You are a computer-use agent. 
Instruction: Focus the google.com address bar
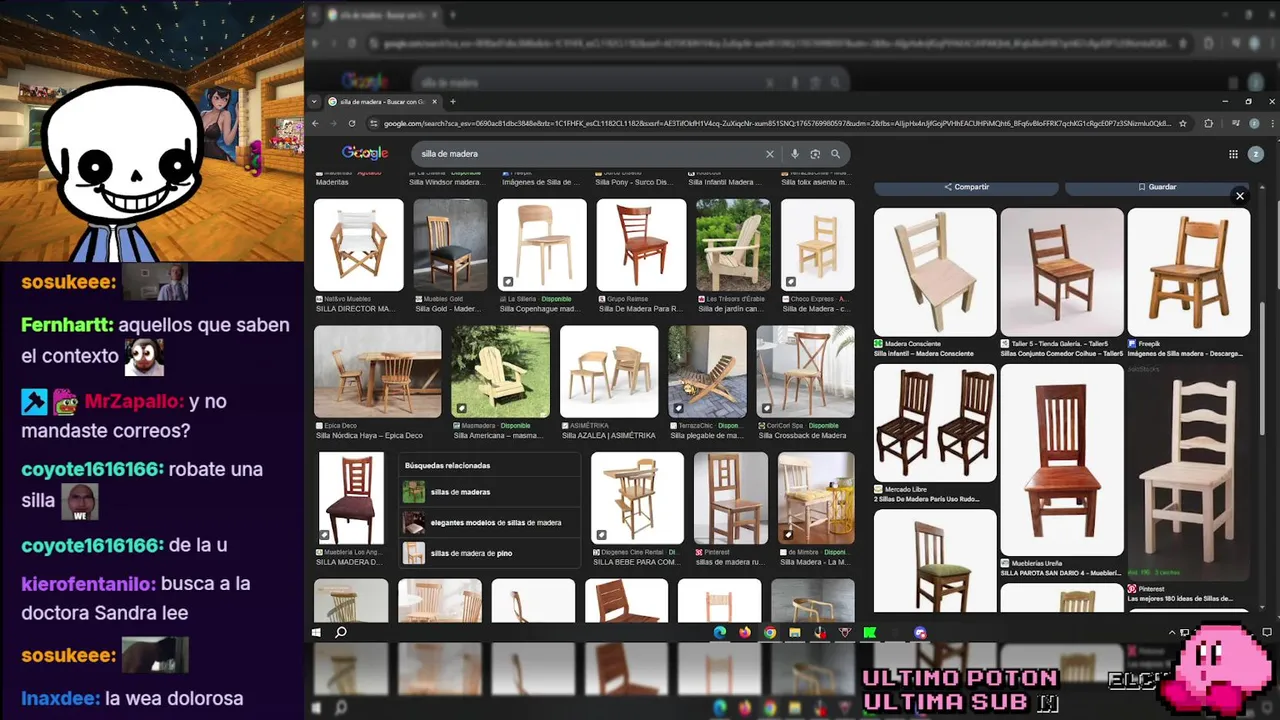[x=777, y=123]
